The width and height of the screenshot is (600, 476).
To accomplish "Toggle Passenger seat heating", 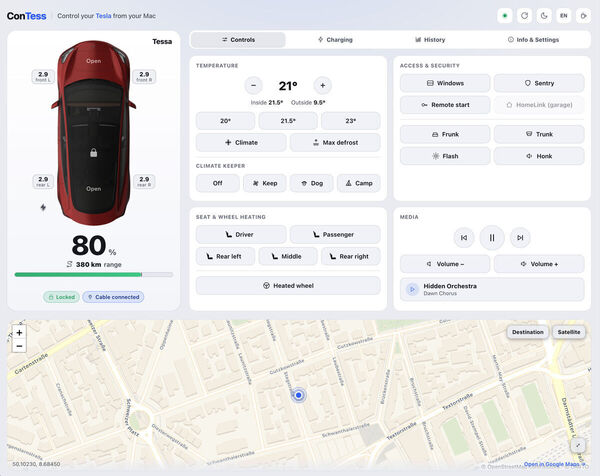I will 335,235.
